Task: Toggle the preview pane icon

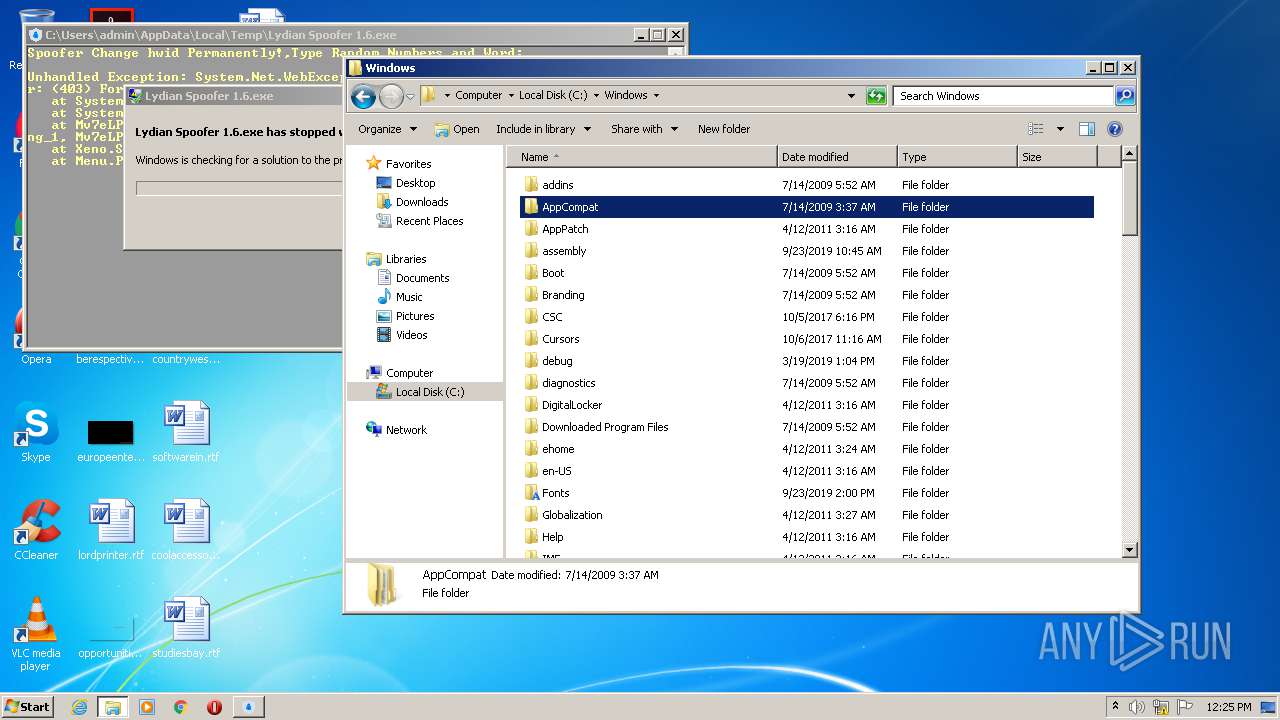Action: pyautogui.click(x=1087, y=129)
